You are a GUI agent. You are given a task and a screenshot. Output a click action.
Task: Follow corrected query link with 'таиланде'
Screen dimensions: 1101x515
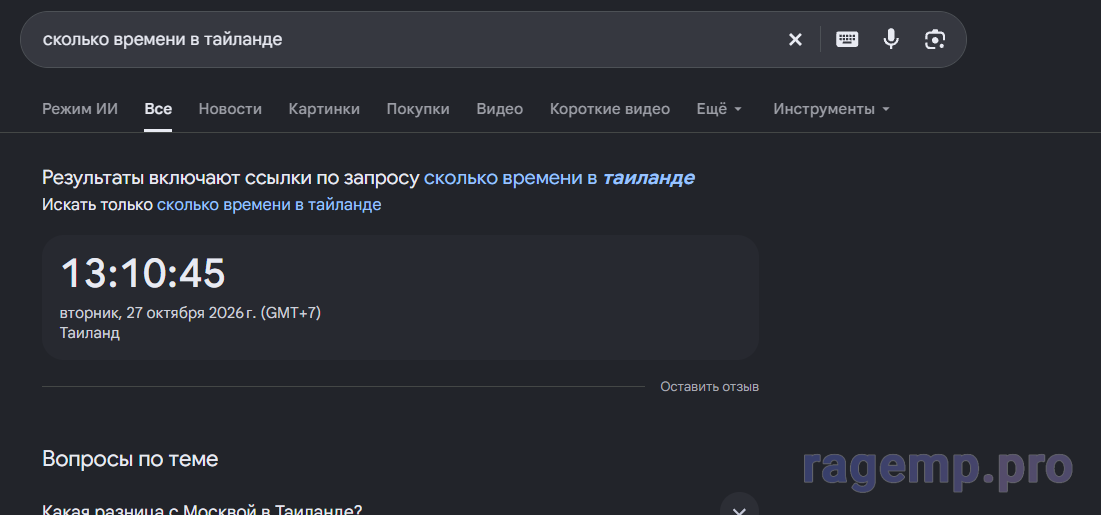(x=560, y=178)
